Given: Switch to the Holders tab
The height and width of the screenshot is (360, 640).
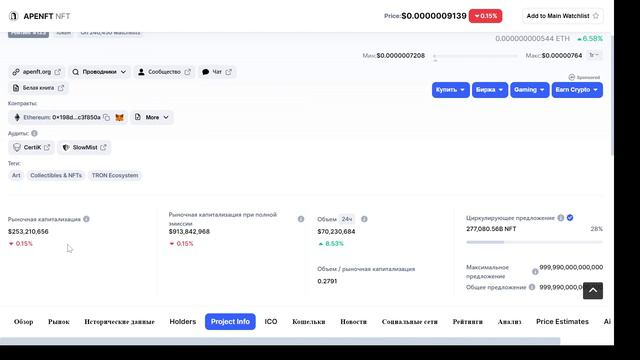Looking at the screenshot, I should 183,322.
